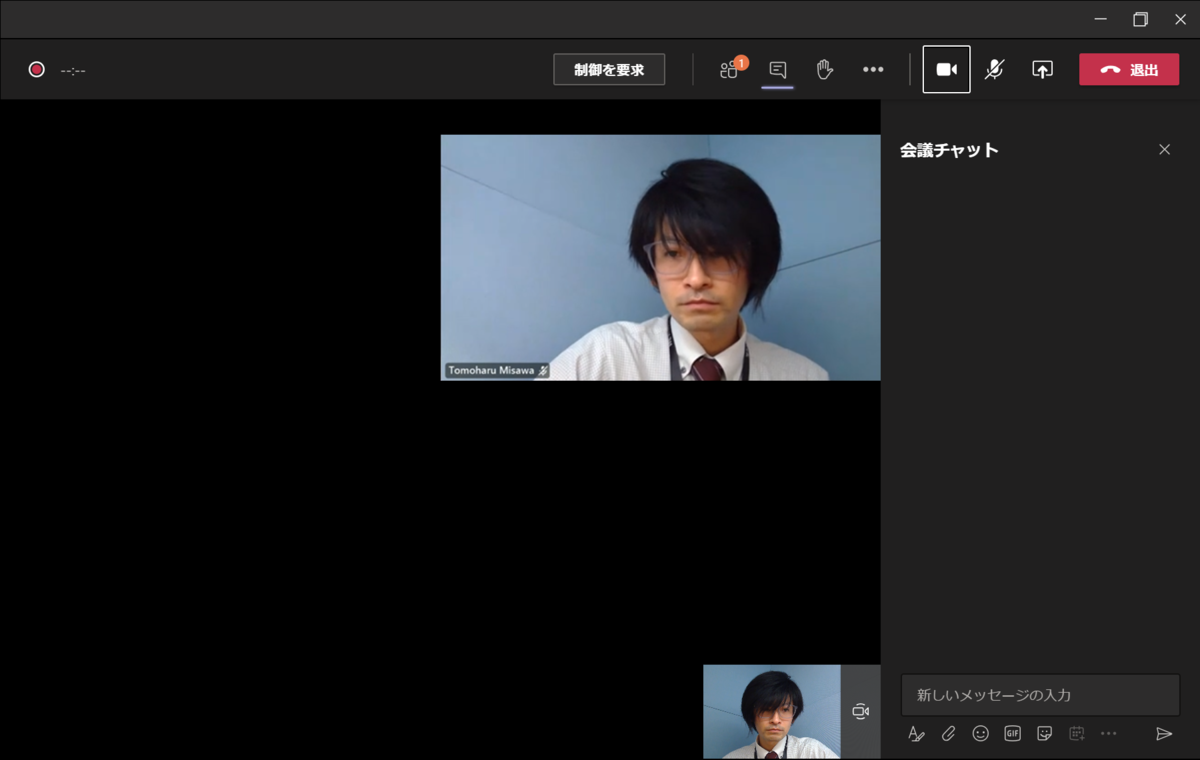Send the chat message

point(1163,733)
